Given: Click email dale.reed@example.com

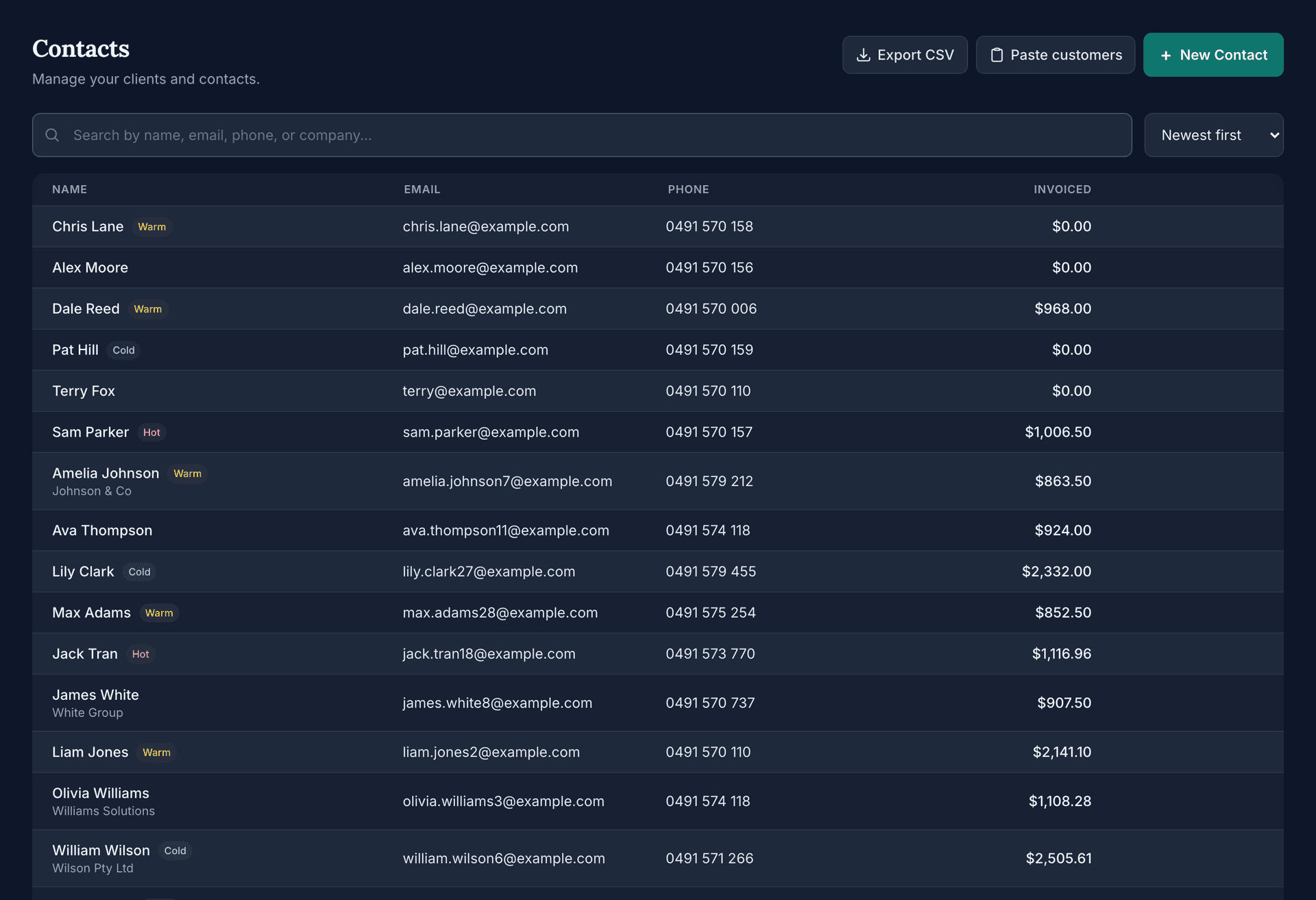Looking at the screenshot, I should click(x=485, y=308).
